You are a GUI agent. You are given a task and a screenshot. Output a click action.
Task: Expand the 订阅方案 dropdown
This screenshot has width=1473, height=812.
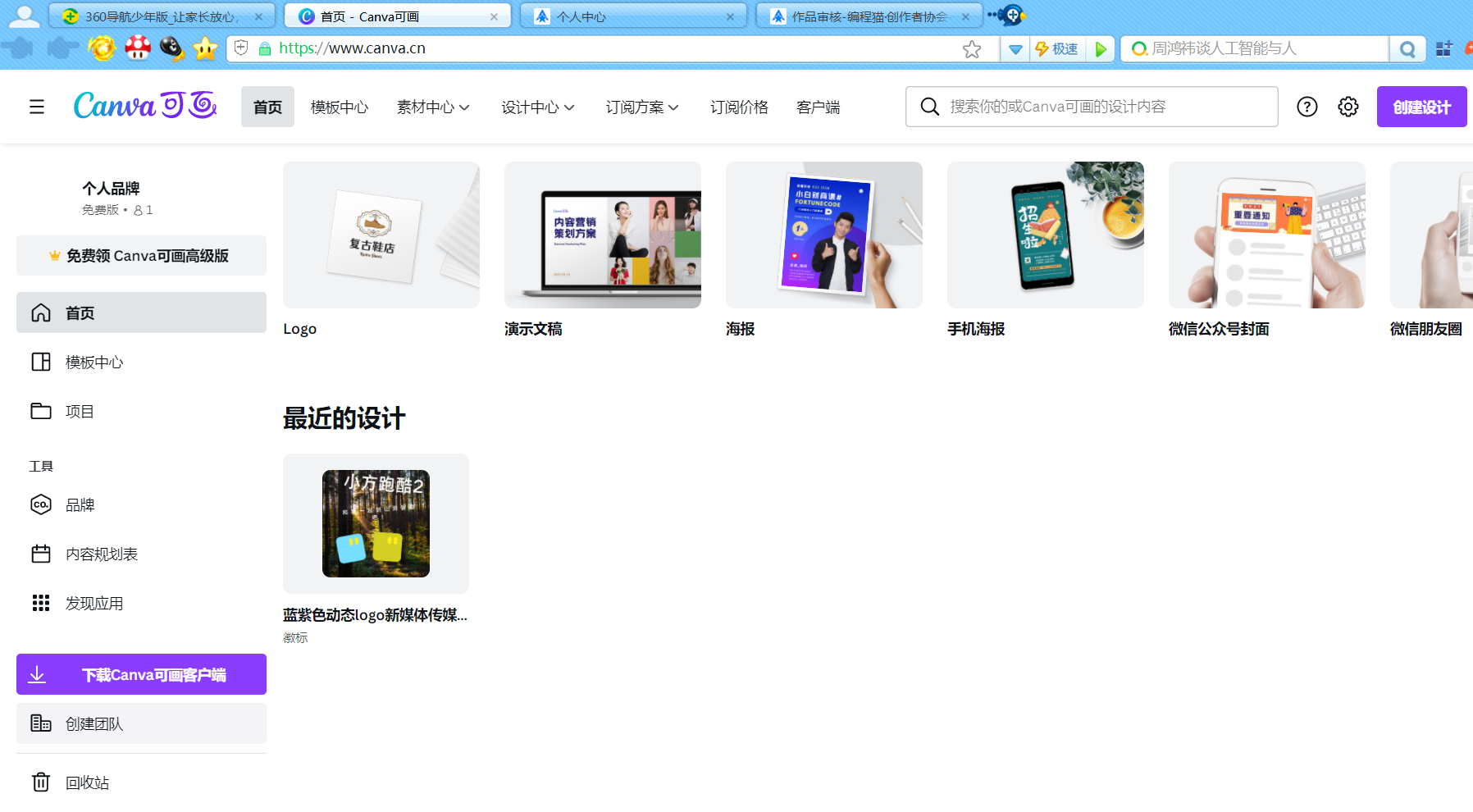642,107
